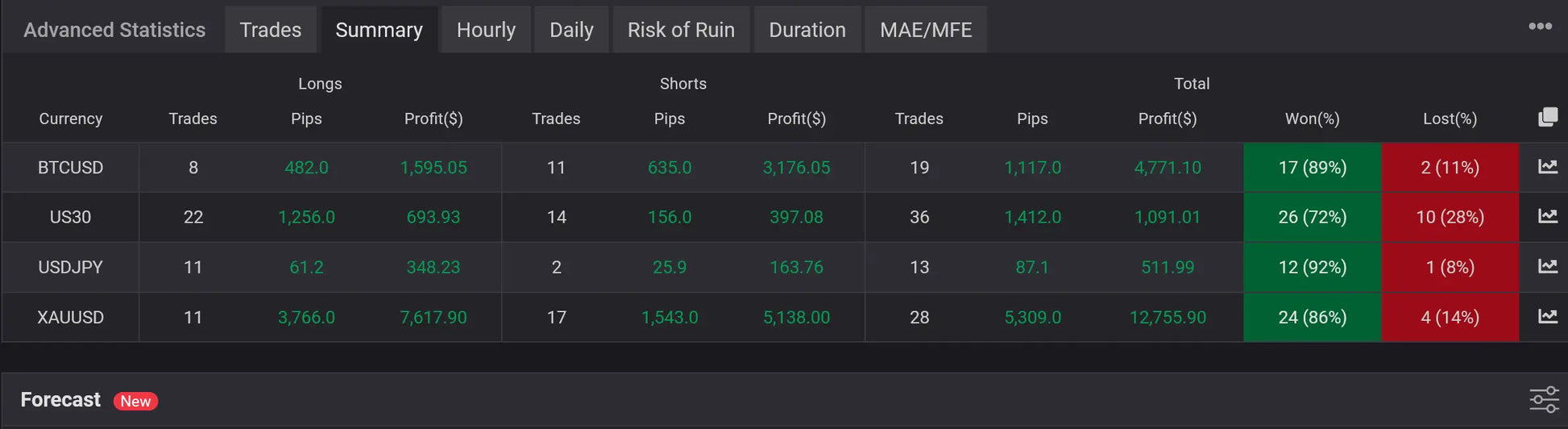Viewport: 1568px width, 429px height.
Task: Click US30 longs pips 1,256.0
Action: coord(306,217)
